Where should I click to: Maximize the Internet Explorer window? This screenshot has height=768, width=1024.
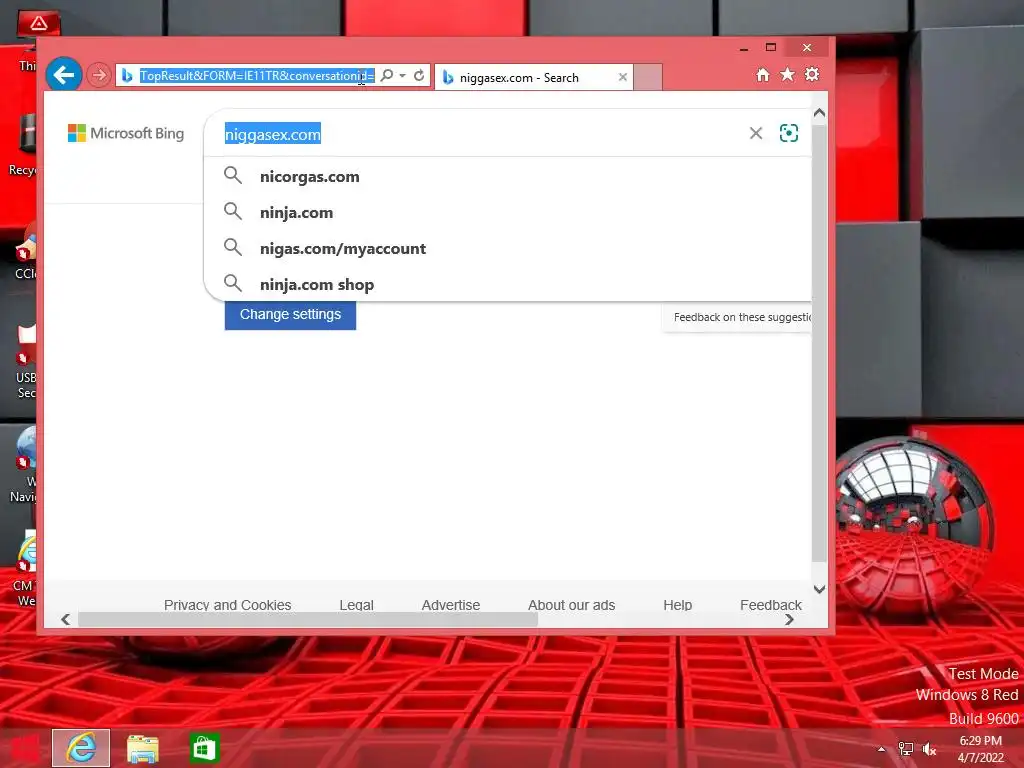(x=771, y=47)
